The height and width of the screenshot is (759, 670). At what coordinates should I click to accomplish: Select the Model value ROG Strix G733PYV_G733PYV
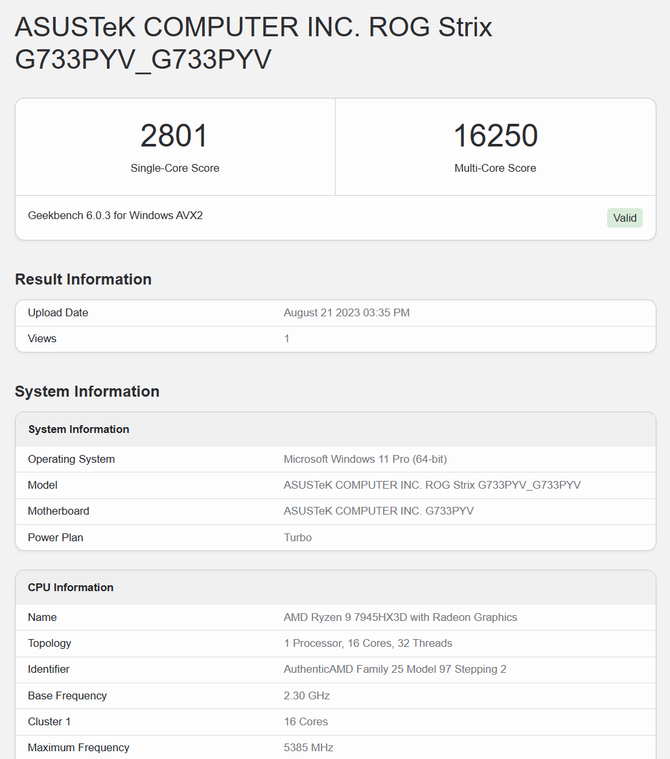pyautogui.click(x=432, y=485)
